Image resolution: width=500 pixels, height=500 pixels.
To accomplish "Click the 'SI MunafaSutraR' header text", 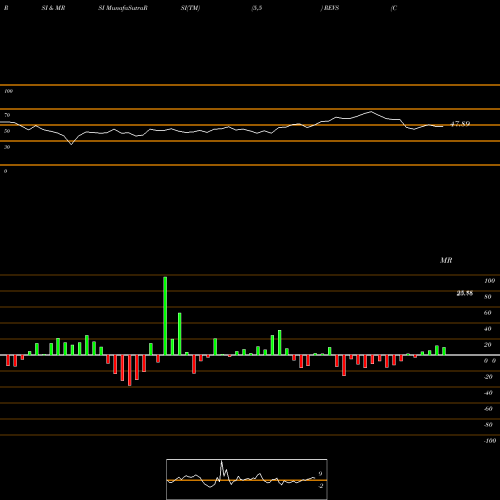I will [x=123, y=8].
